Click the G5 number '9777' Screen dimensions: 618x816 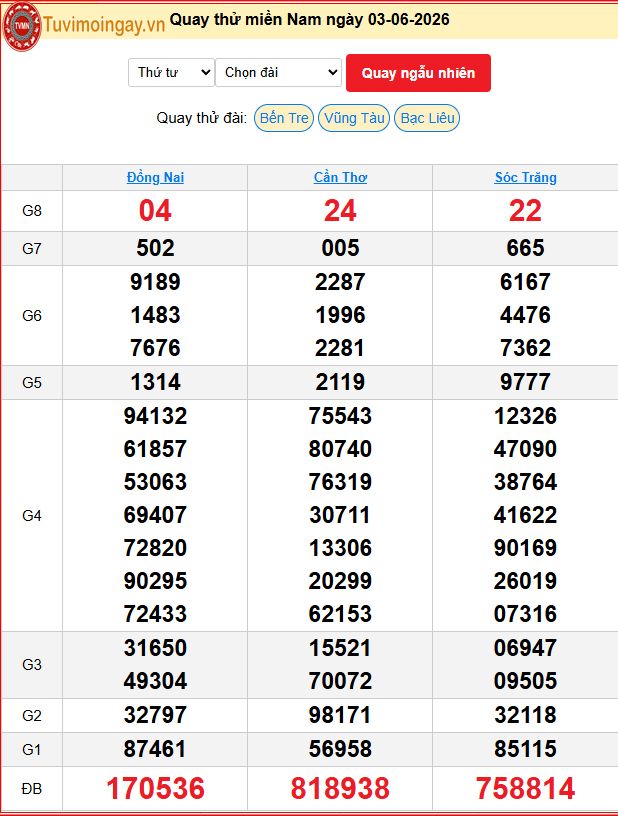[525, 382]
